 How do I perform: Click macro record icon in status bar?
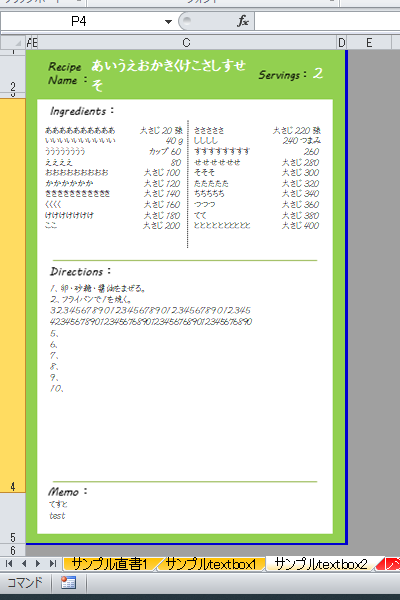tap(69, 583)
